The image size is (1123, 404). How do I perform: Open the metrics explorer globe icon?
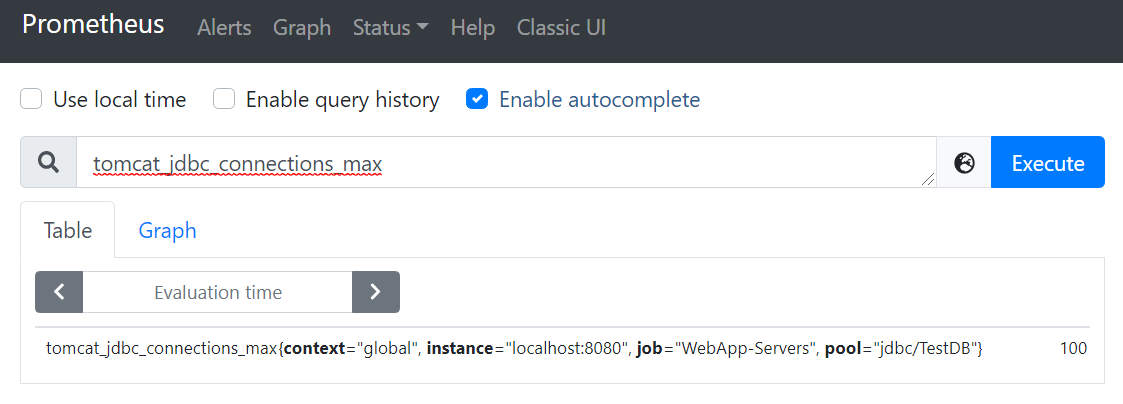(964, 163)
